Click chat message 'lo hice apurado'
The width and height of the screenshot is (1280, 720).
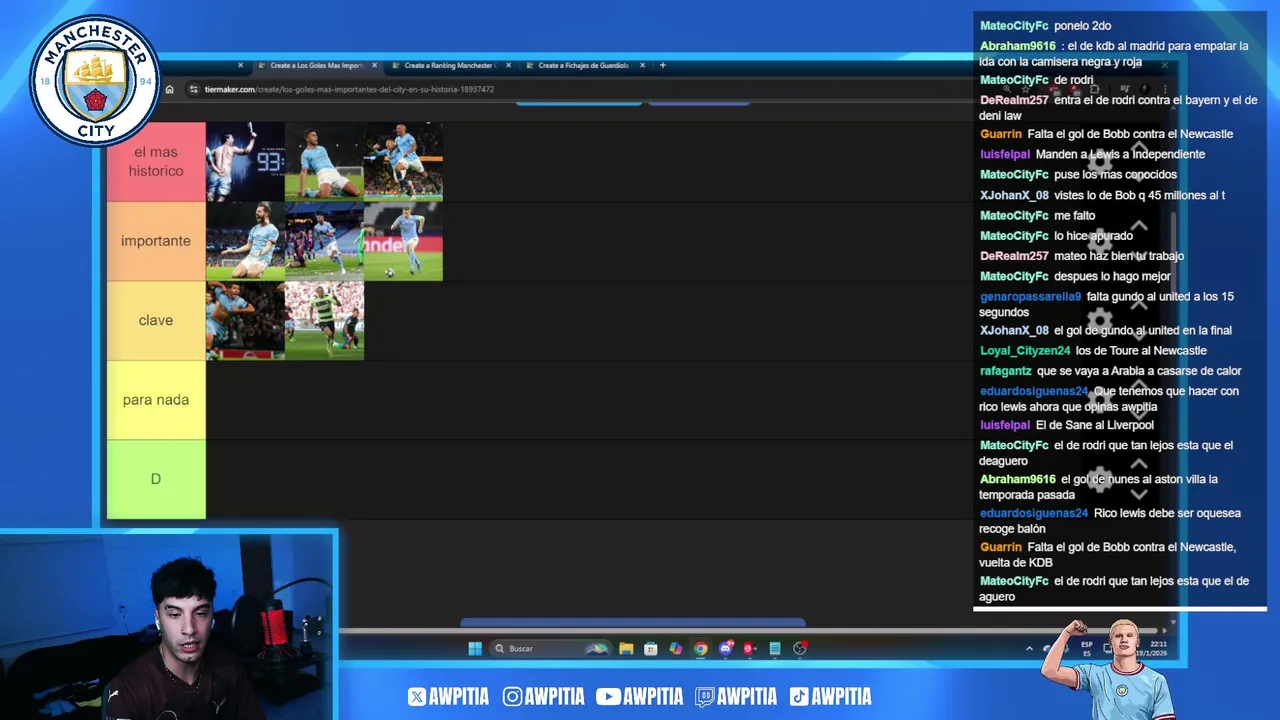(x=1093, y=236)
